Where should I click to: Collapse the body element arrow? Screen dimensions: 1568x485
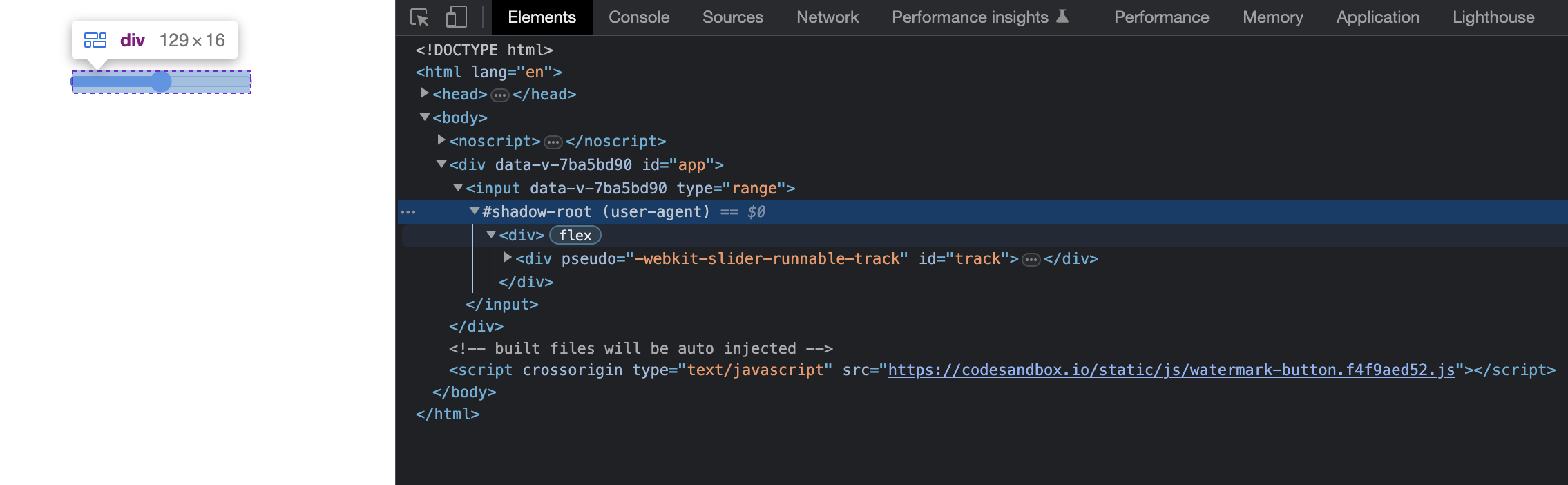(425, 117)
